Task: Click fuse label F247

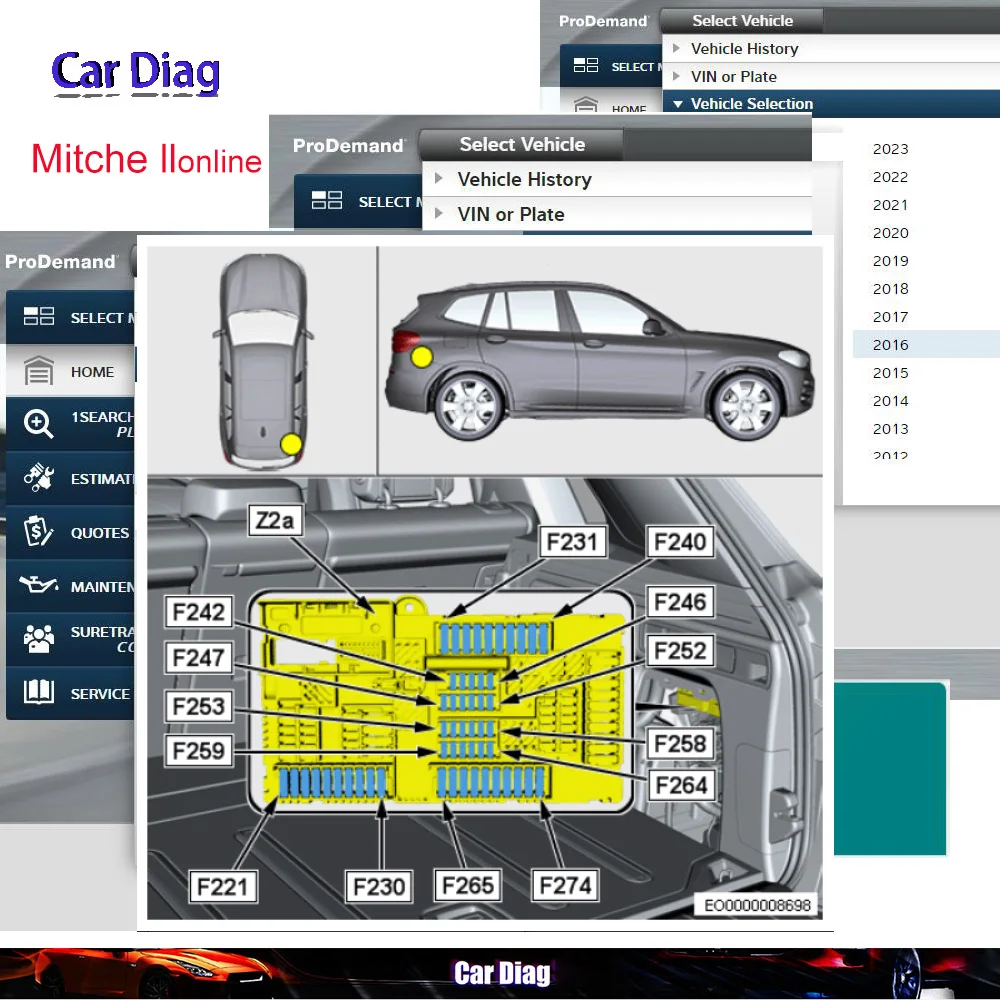Action: [x=198, y=658]
